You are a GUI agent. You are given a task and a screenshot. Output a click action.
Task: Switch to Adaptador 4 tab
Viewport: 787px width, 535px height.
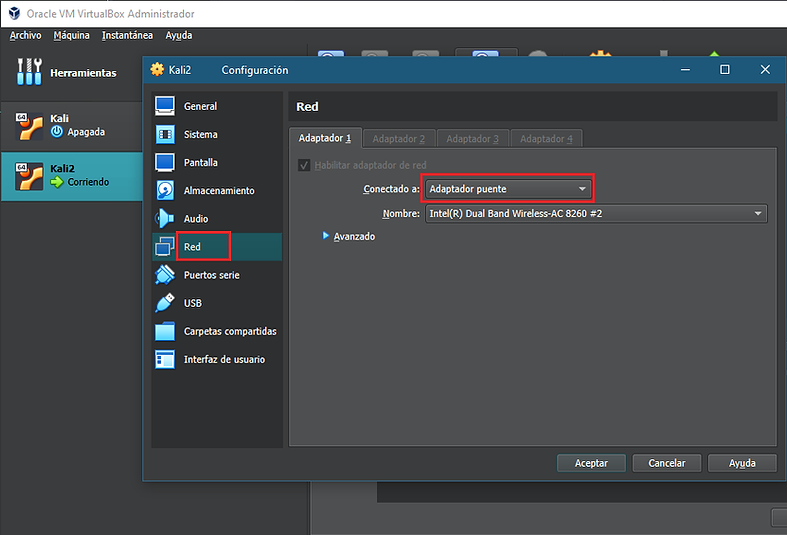[546, 139]
